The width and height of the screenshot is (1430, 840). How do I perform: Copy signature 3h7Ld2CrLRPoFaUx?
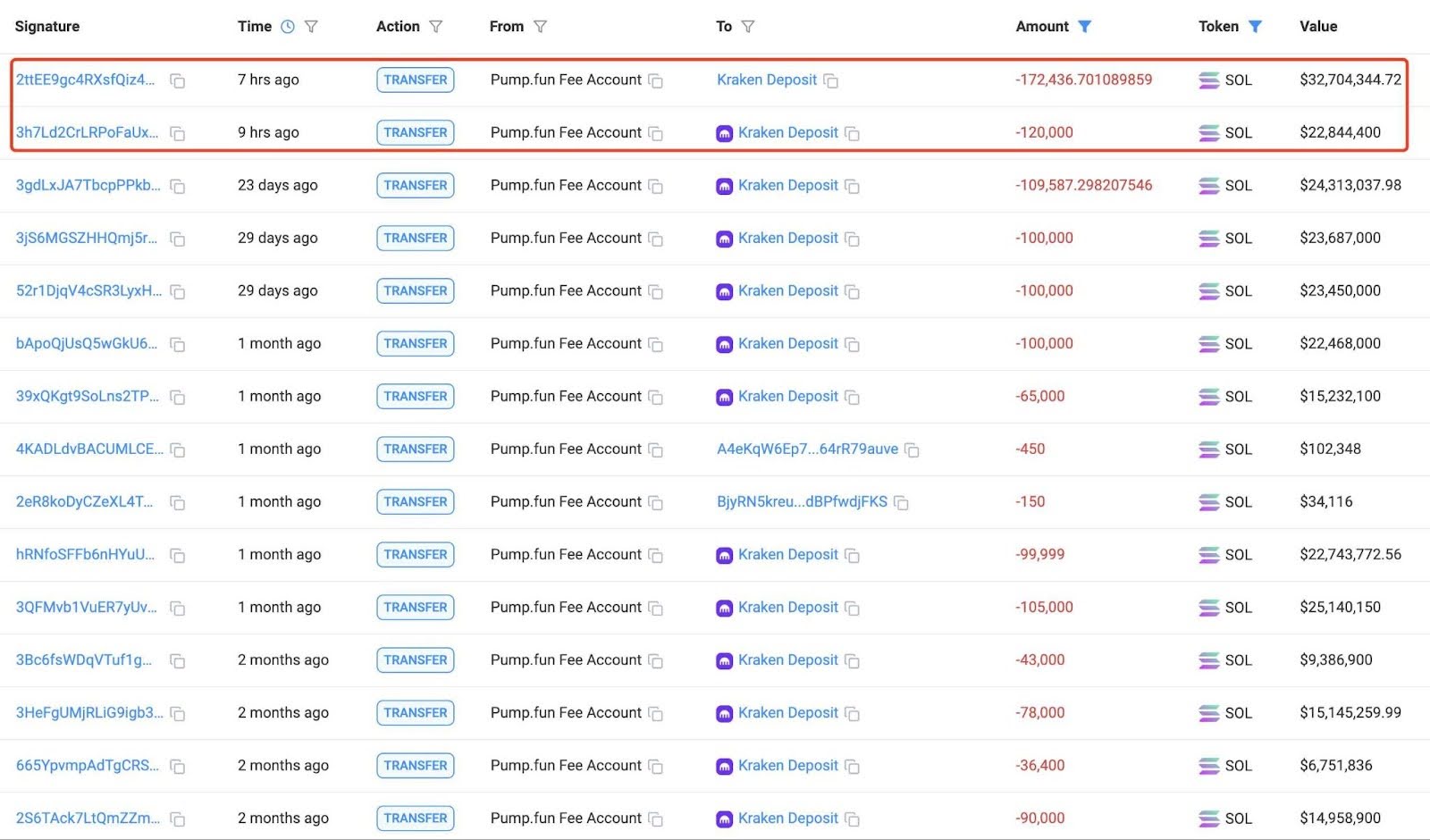178,134
